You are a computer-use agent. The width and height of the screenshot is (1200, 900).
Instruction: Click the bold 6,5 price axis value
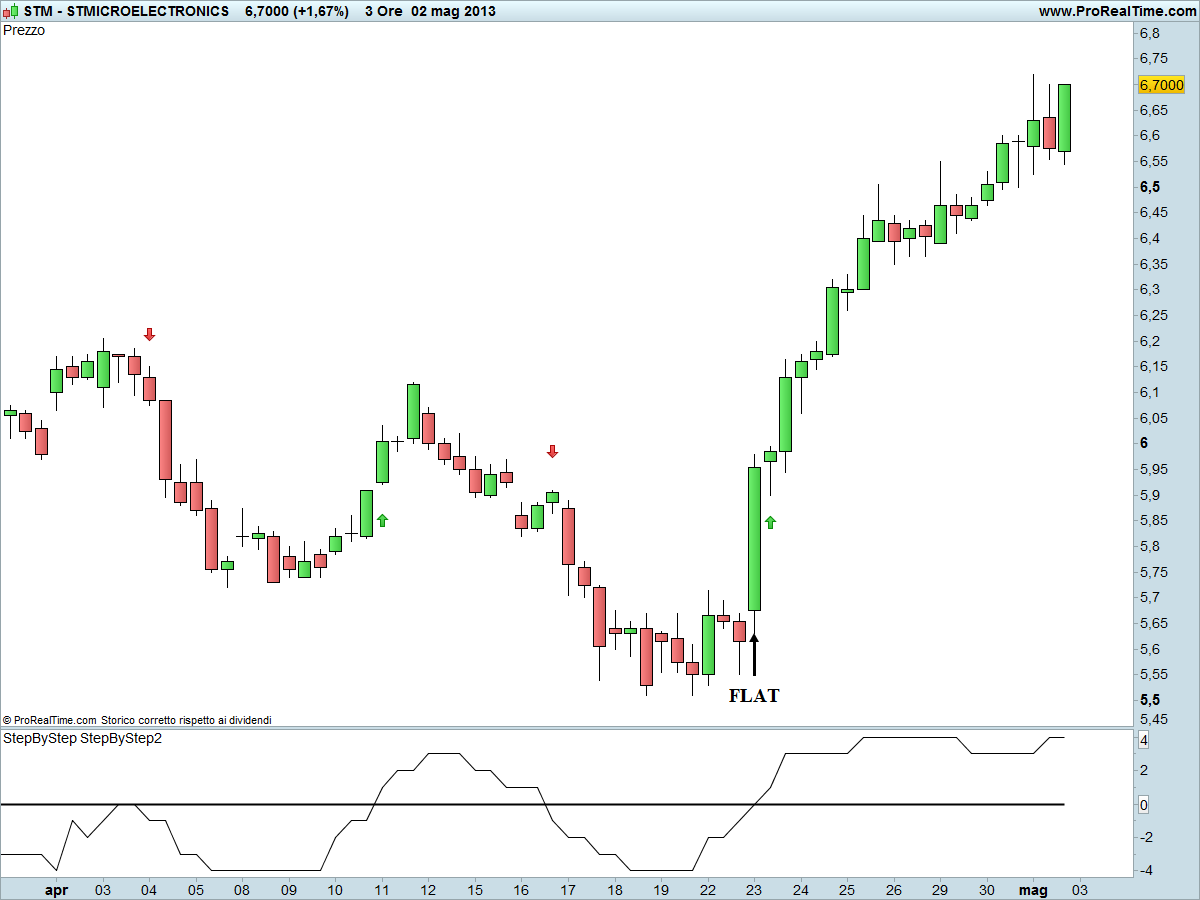pyautogui.click(x=1149, y=187)
